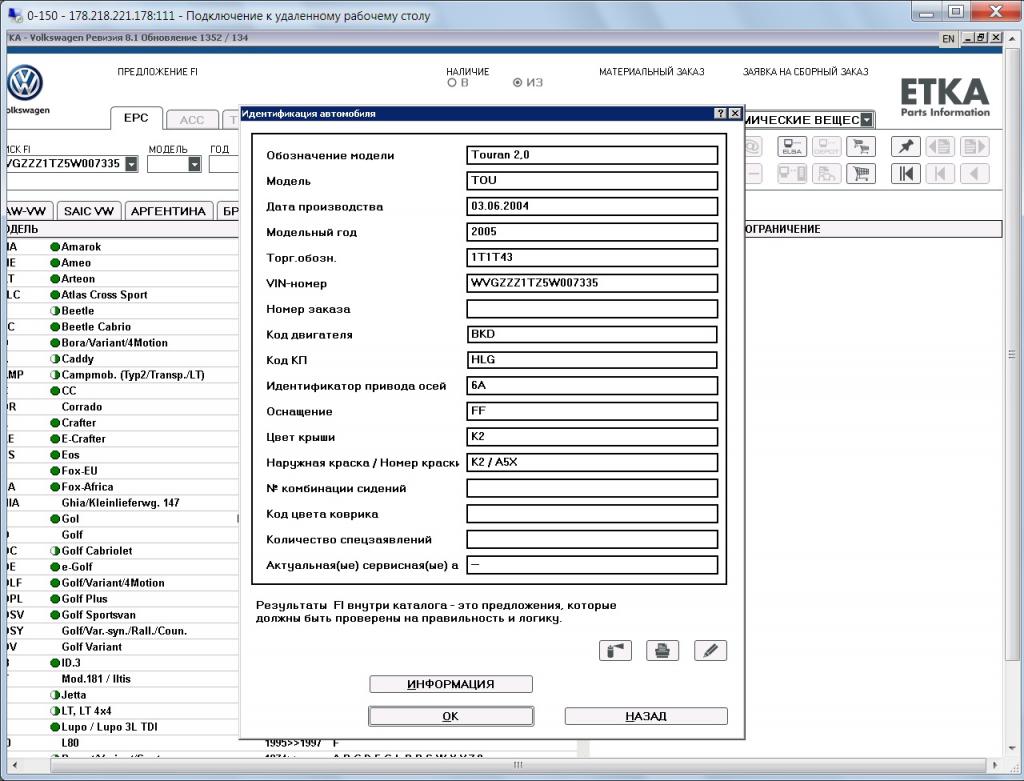
Task: Click the НАЗАД button
Action: 646,716
